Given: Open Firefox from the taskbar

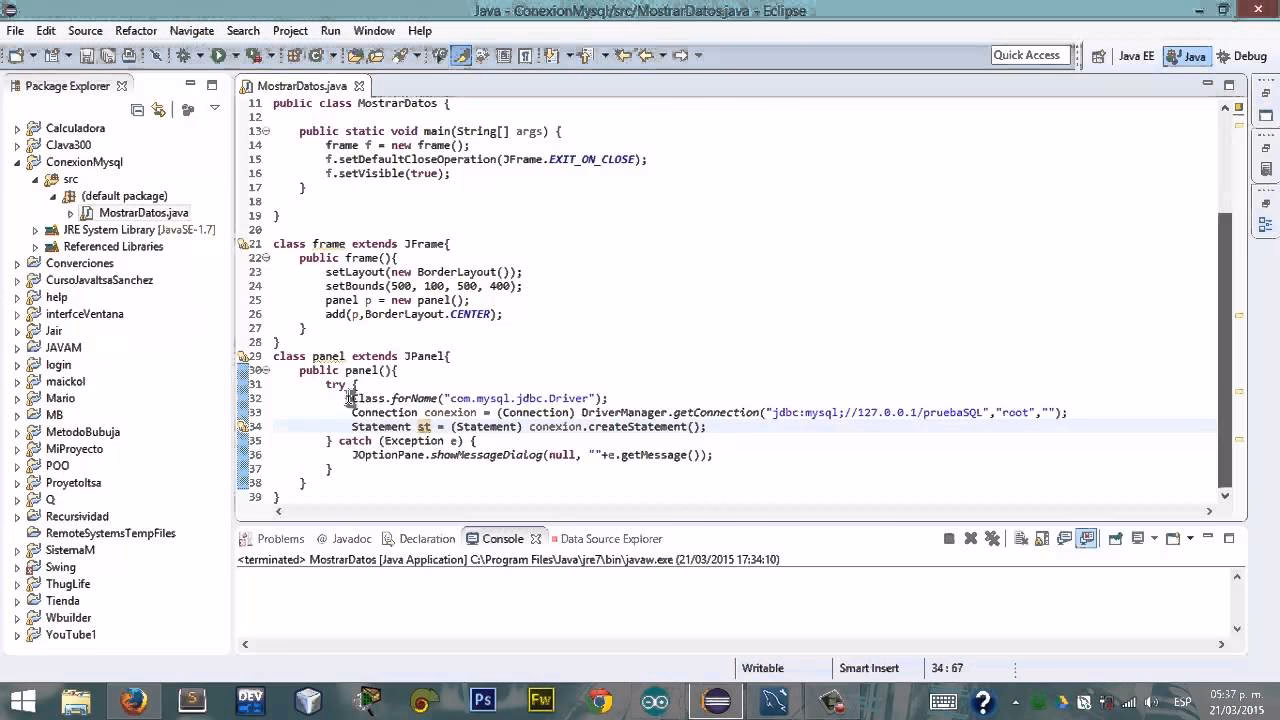Looking at the screenshot, I should pos(133,700).
